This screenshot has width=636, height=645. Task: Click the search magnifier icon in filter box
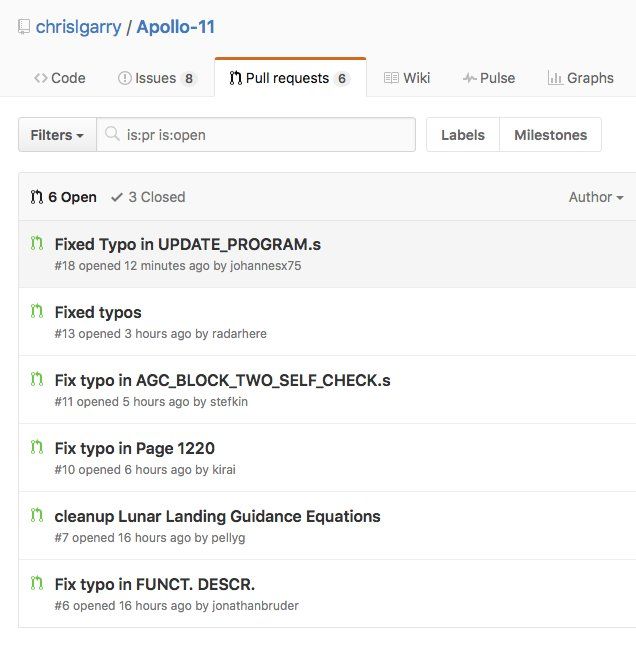point(112,134)
